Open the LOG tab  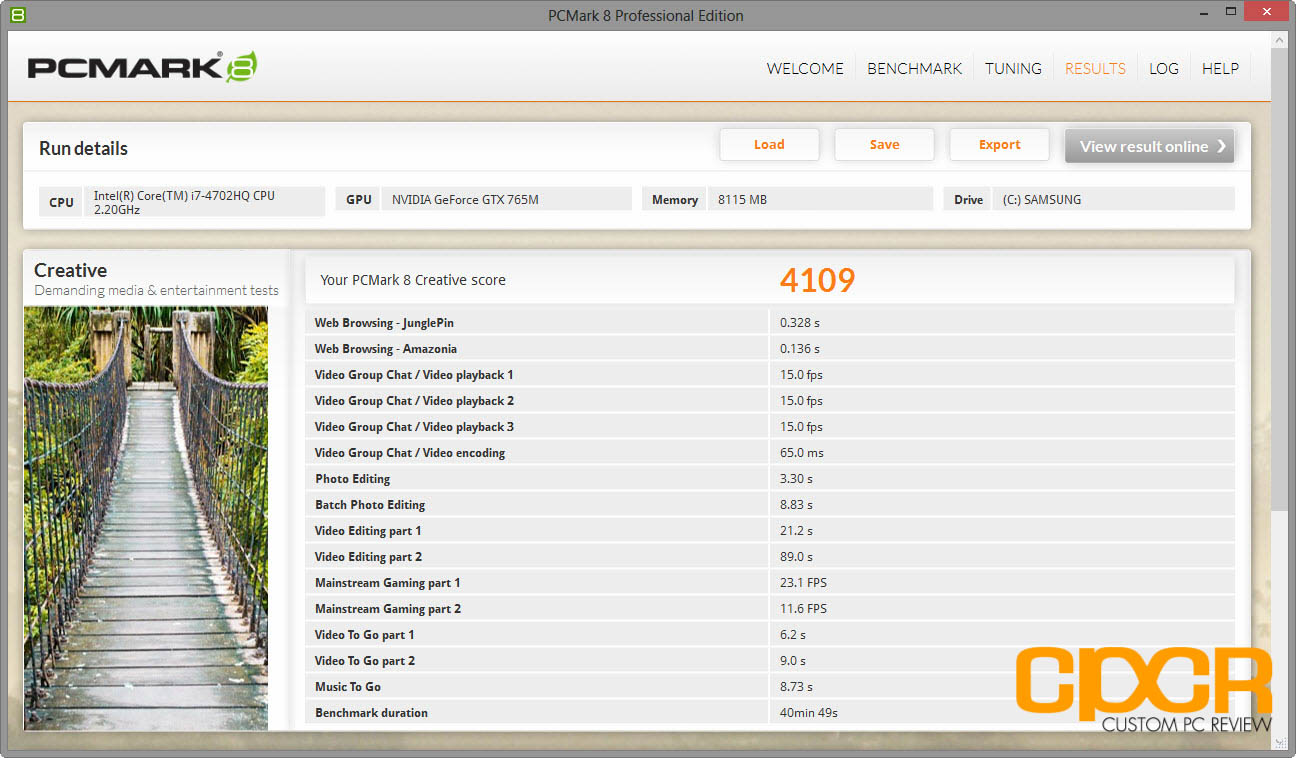click(x=1164, y=69)
